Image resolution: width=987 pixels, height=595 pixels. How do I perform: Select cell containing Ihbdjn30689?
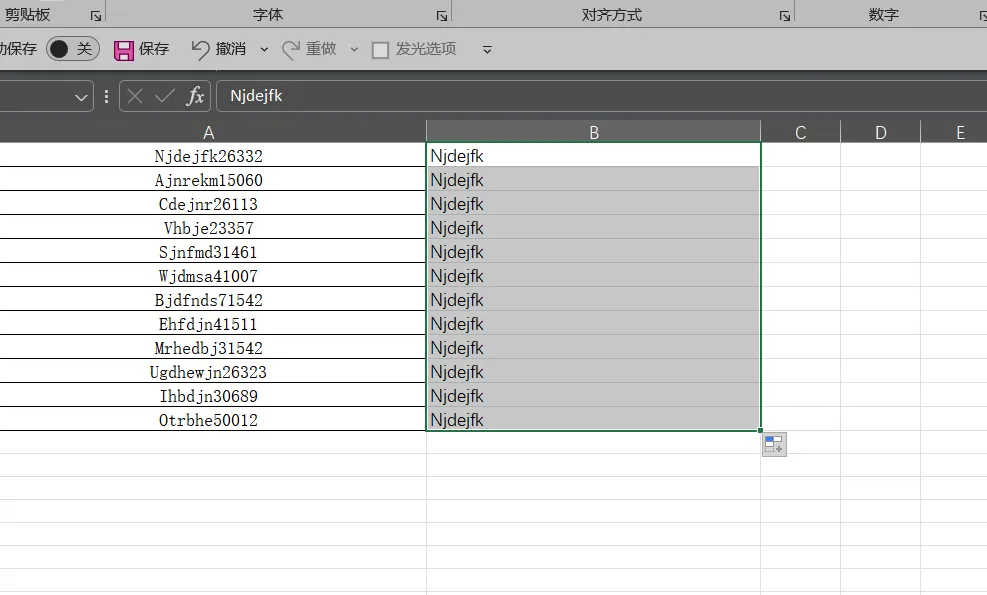tap(213, 395)
